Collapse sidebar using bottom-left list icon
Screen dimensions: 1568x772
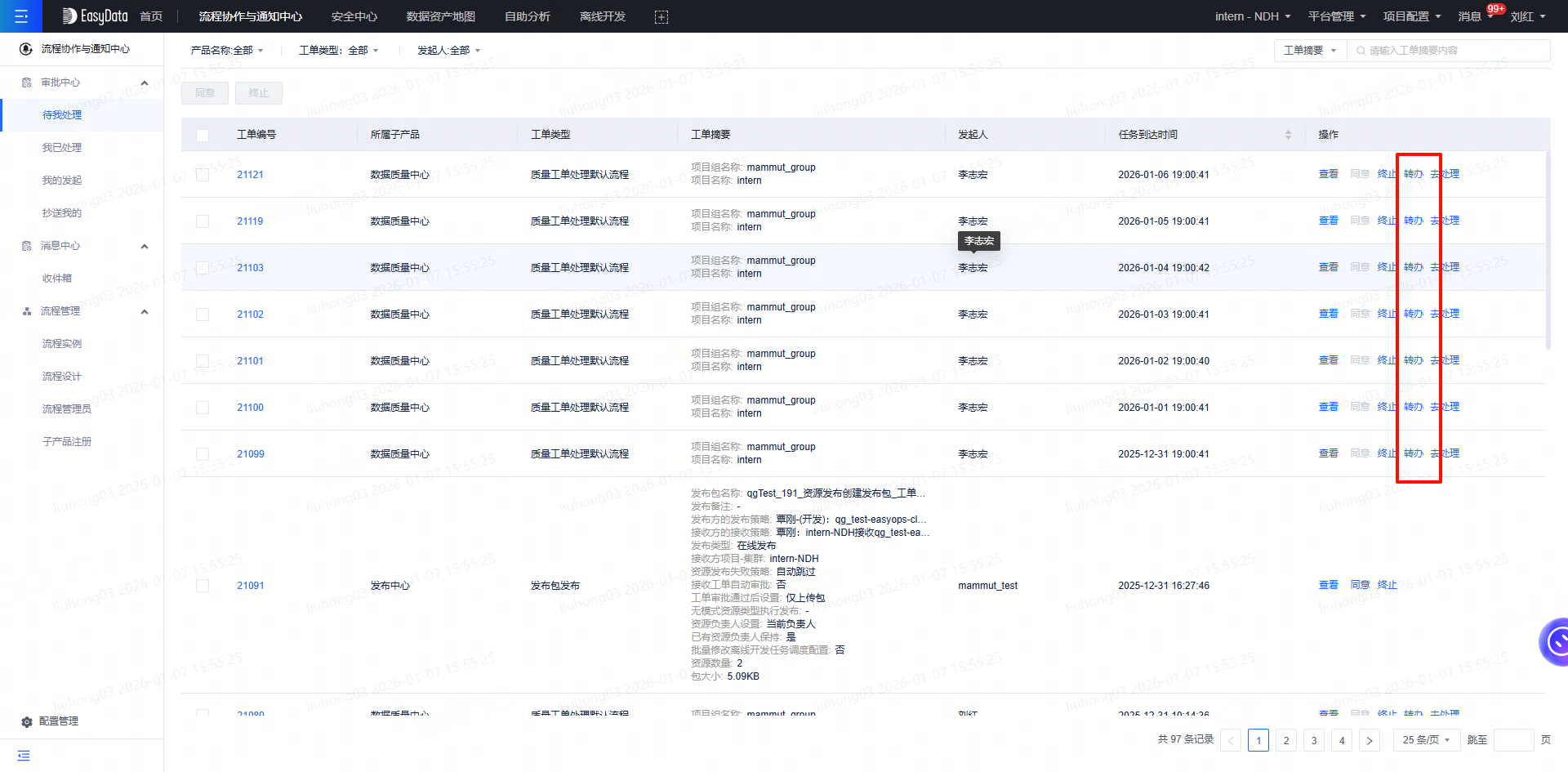click(x=24, y=756)
